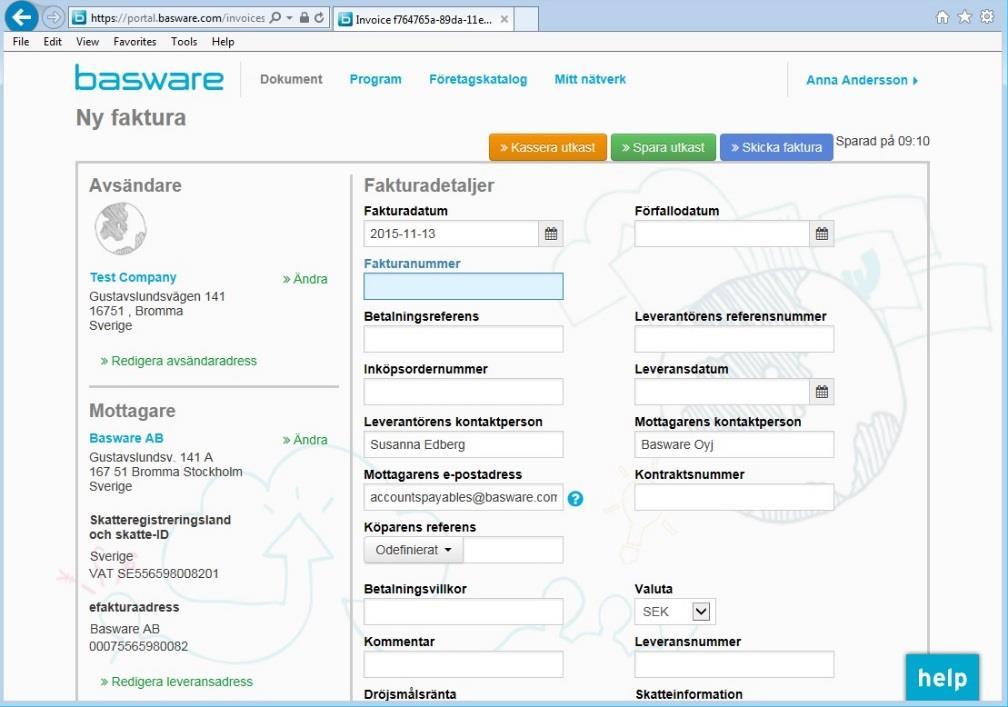The height and width of the screenshot is (707, 1008).
Task: Click the Betalningsreferens input field
Action: coord(464,339)
